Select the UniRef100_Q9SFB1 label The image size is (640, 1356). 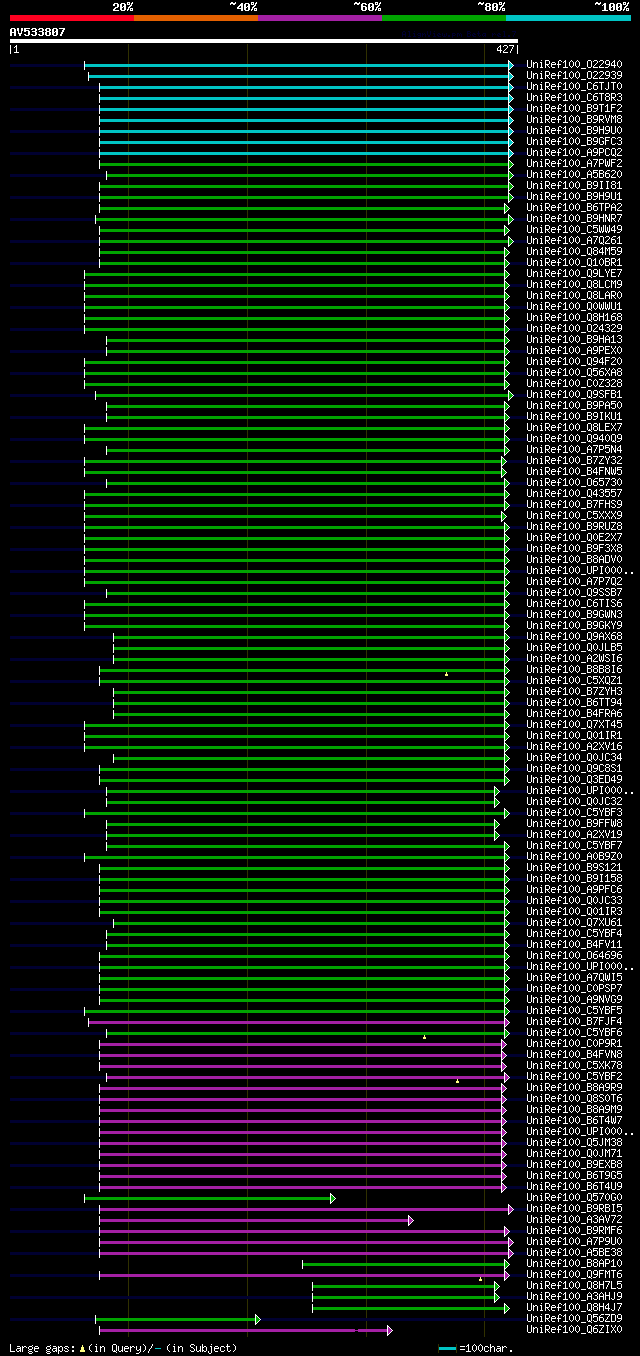[x=574, y=394]
